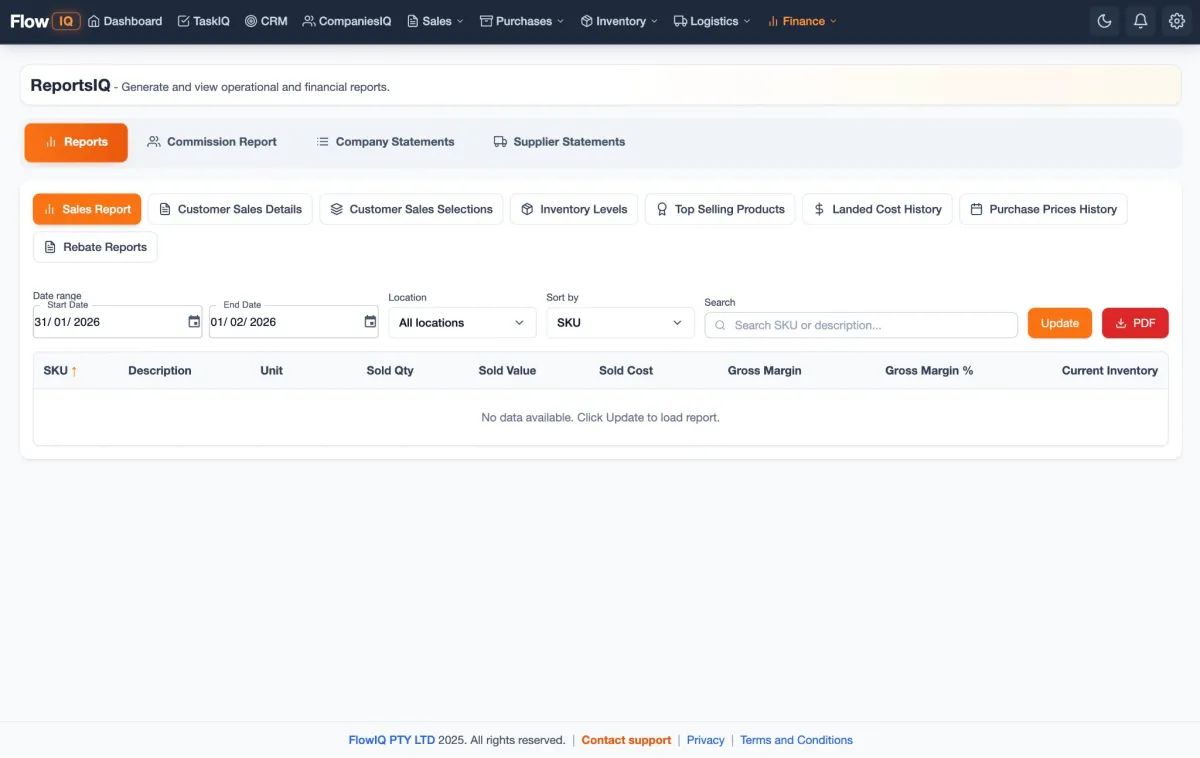
Task: Open Landed Cost History report
Action: pos(877,209)
